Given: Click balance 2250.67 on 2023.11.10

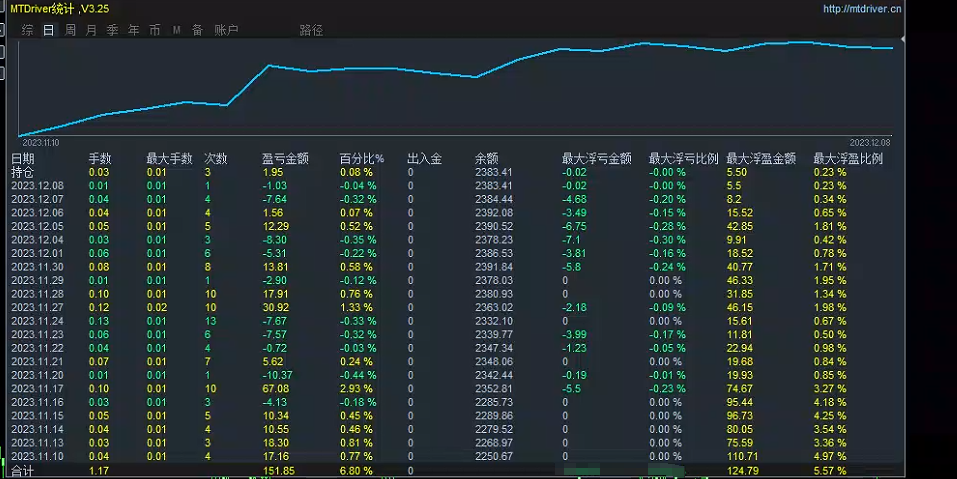Looking at the screenshot, I should coord(494,456).
